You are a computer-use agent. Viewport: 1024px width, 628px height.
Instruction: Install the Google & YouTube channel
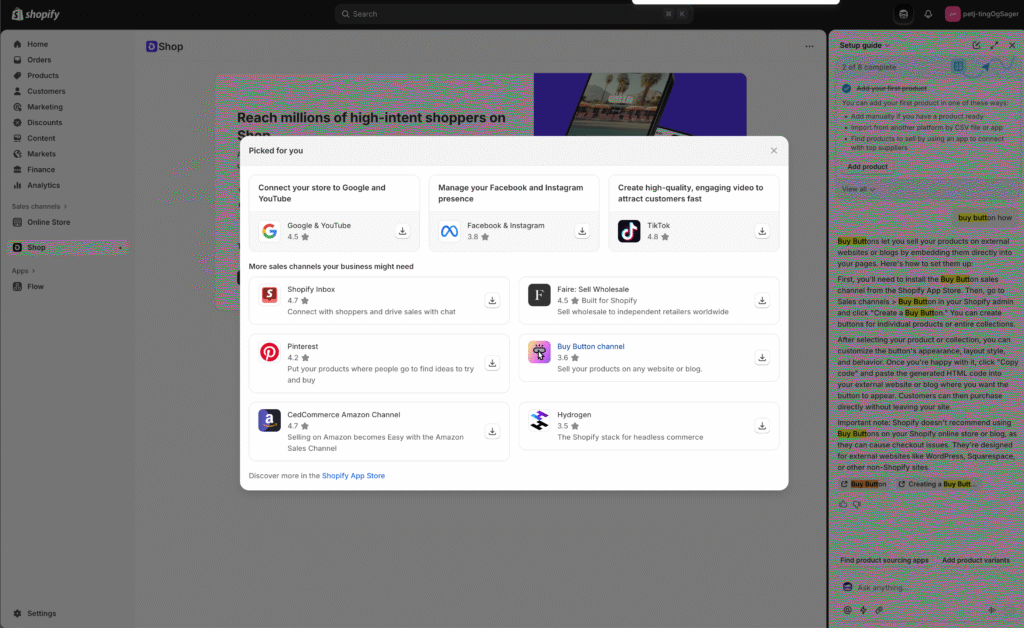[402, 231]
